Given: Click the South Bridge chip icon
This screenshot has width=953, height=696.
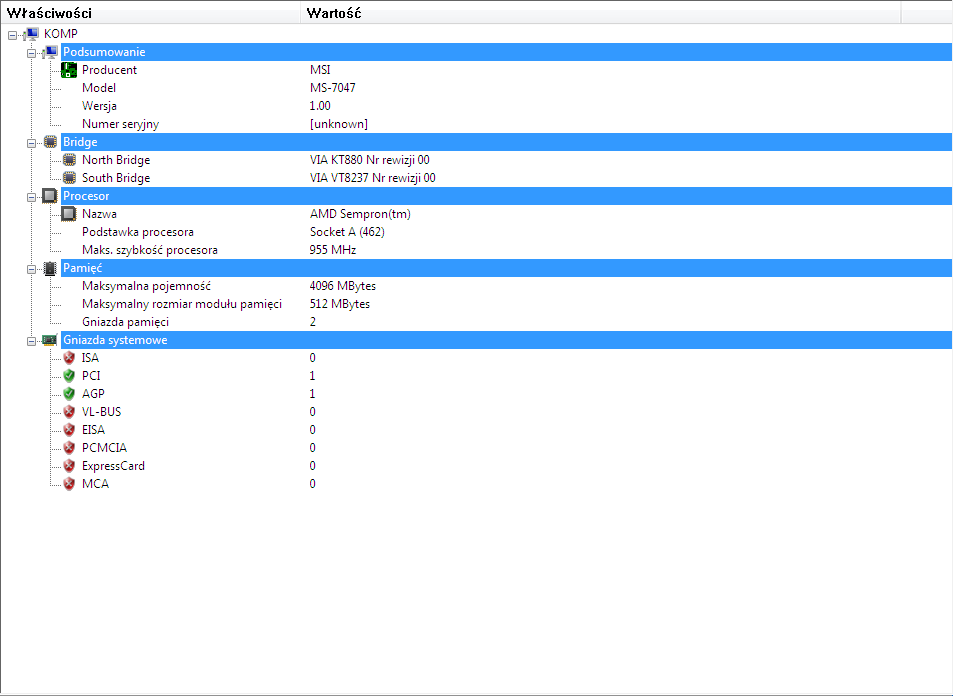Looking at the screenshot, I should pos(69,178).
